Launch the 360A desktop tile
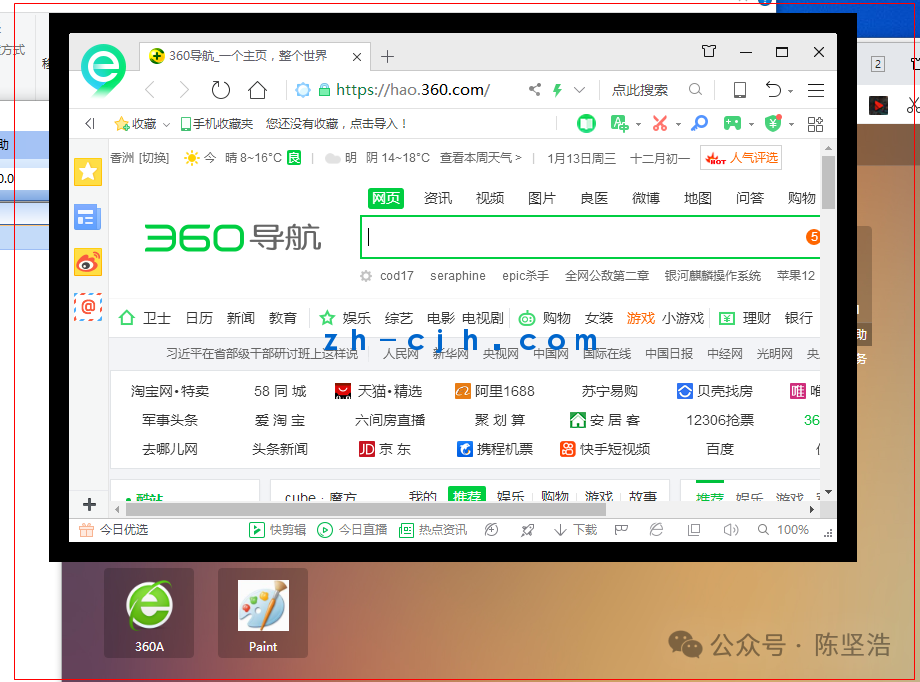This screenshot has width=920, height=682. 149,613
